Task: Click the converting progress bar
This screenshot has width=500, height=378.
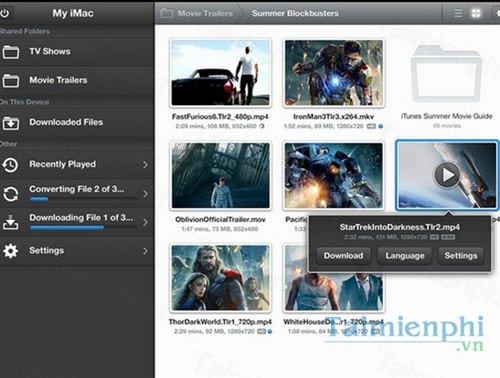Action: [83, 199]
